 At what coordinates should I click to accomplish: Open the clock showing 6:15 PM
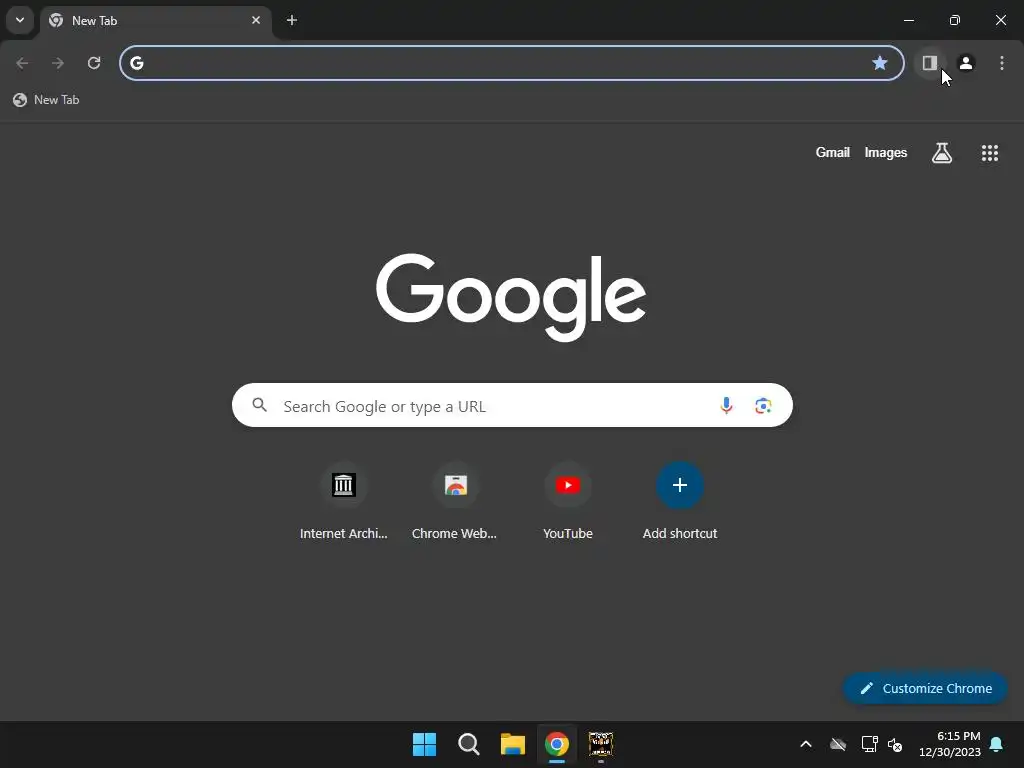click(x=950, y=744)
